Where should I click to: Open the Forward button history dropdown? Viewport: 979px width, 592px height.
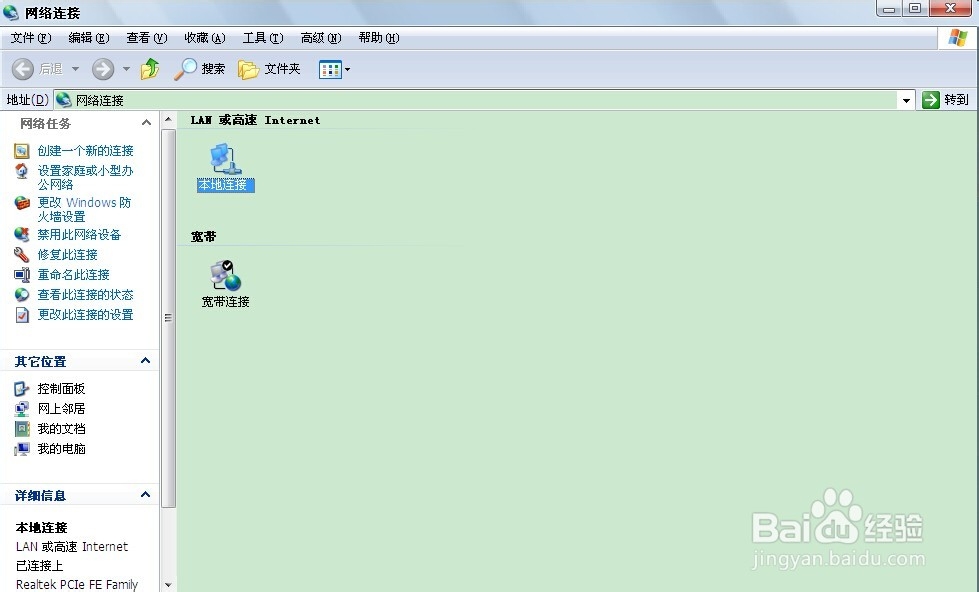126,69
